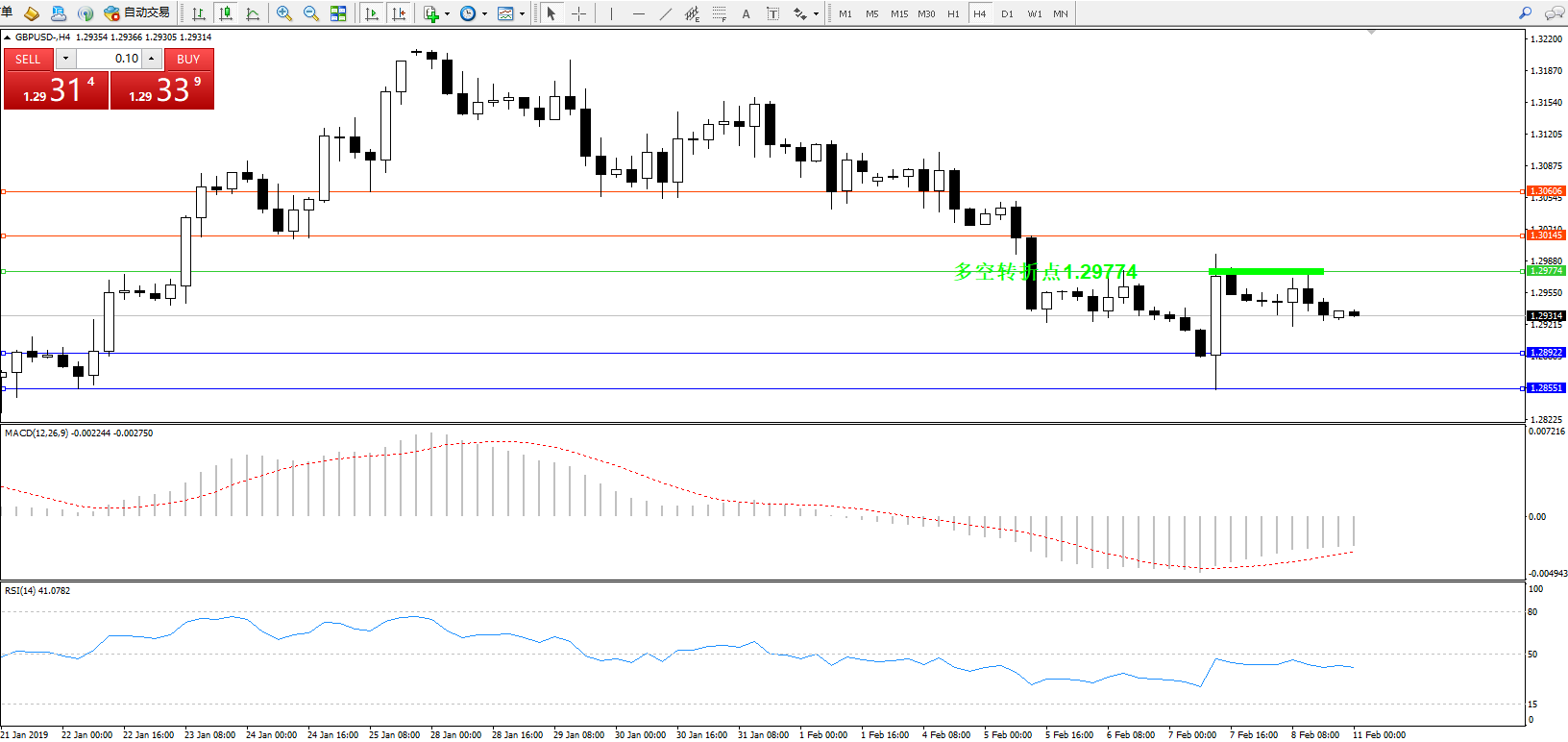Switch to the D1 timeframe
Viewport: 1568px width, 742px height.
1007,13
